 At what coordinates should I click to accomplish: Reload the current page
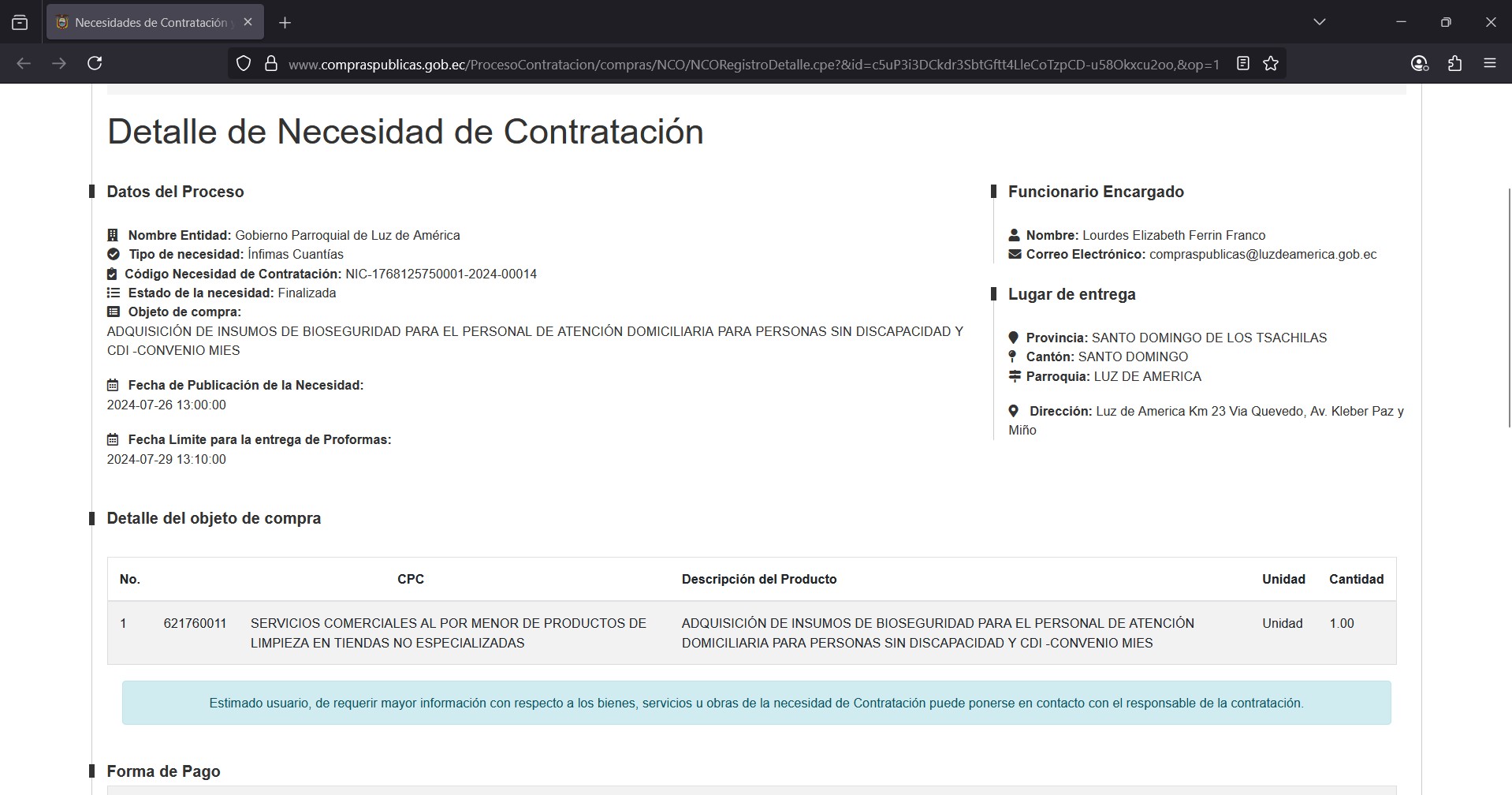pos(95,63)
